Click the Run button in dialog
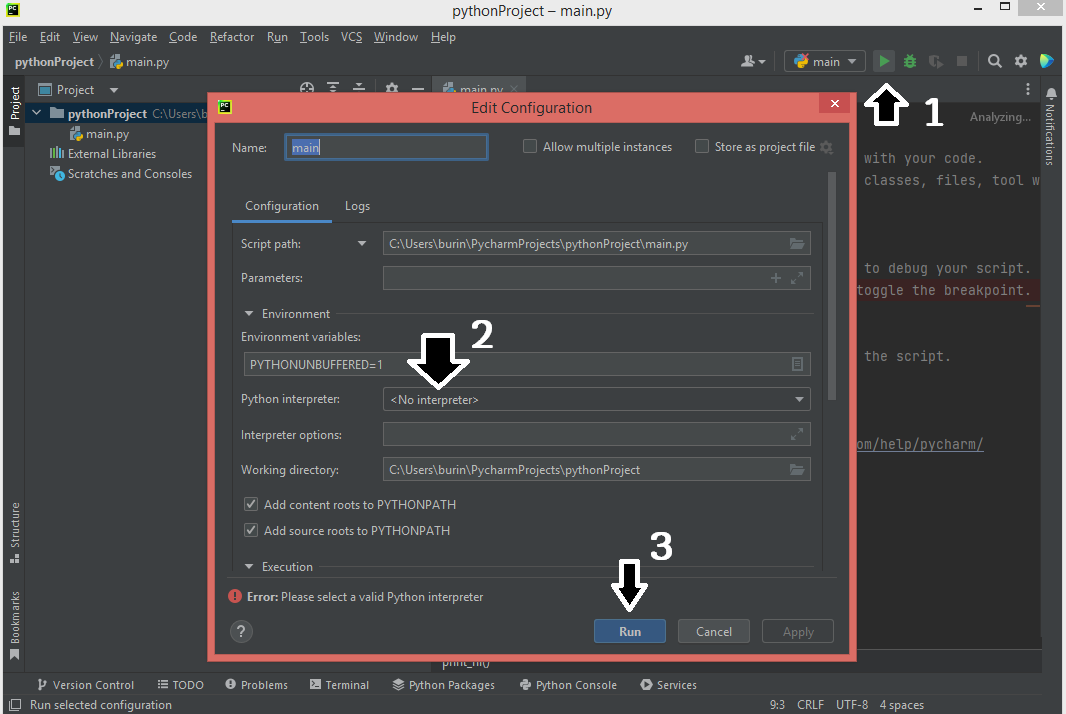The image size is (1066, 714). click(630, 631)
